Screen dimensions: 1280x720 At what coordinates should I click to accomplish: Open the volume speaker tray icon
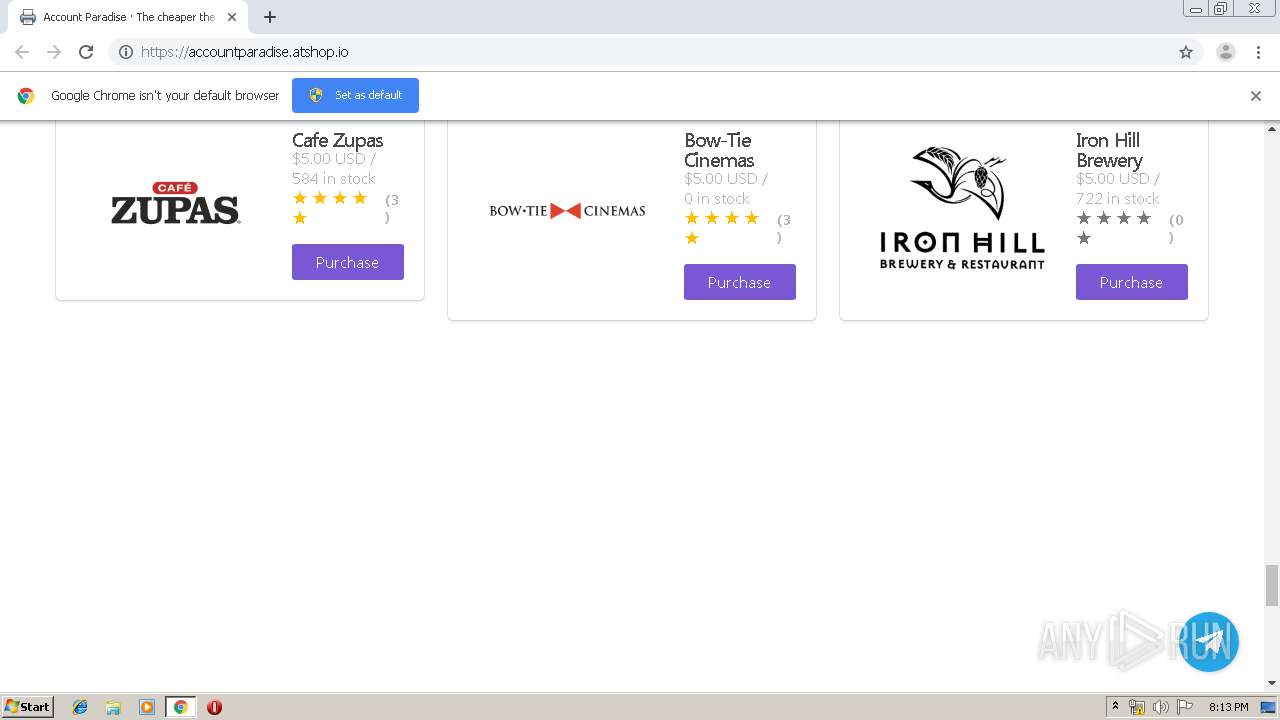[1160, 707]
